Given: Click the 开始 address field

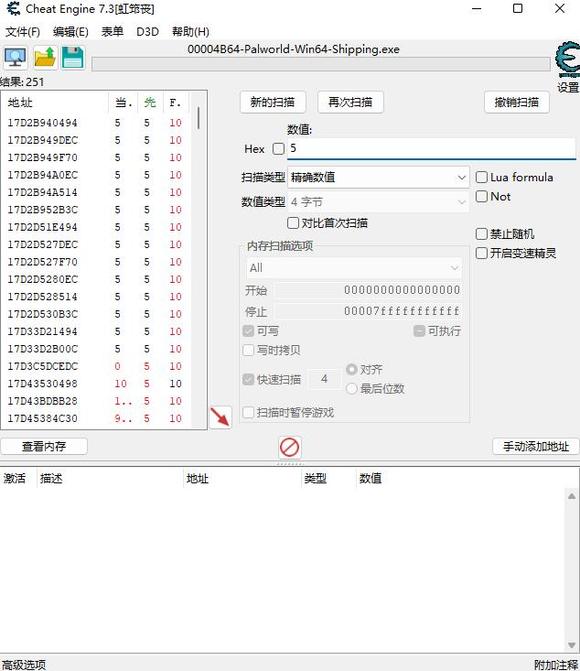Looking at the screenshot, I should pos(369,290).
